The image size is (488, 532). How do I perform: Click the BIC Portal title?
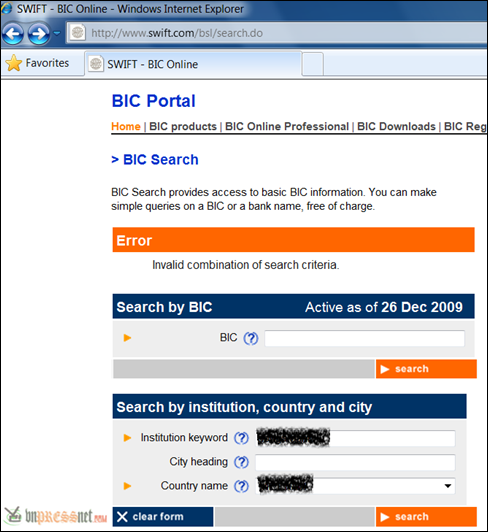coord(153,101)
